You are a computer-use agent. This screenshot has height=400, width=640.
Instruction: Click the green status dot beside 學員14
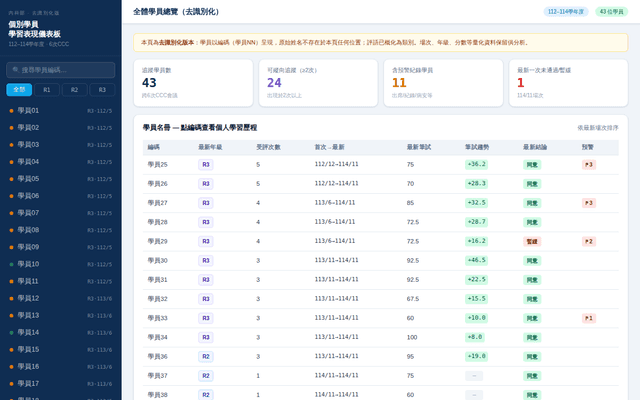11,332
